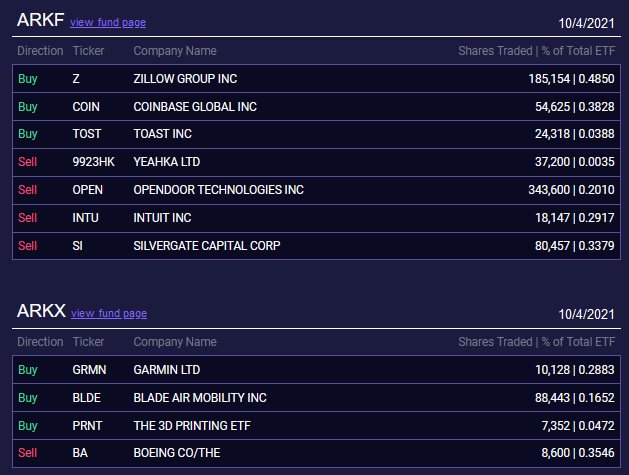This screenshot has height=475, width=629.
Task: Click the Sell label in the Opendoor row
Action: click(28, 190)
